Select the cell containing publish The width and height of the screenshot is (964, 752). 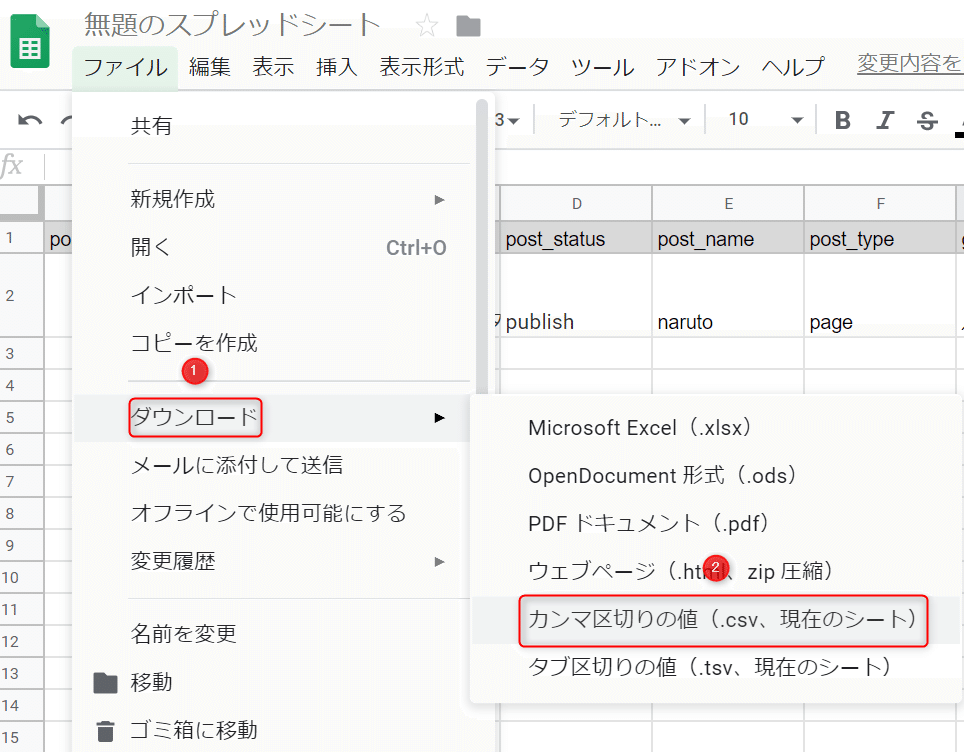tap(575, 296)
